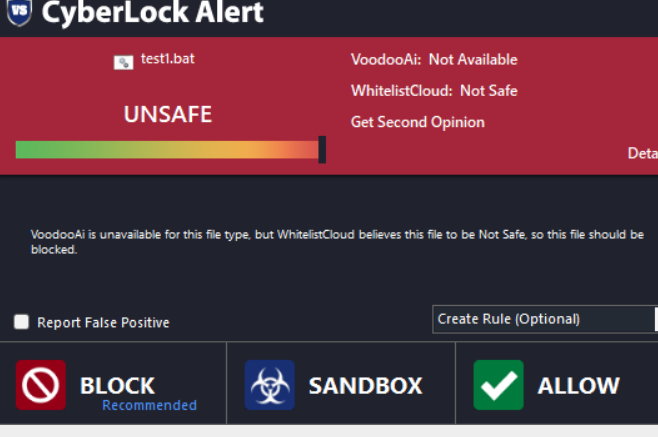Viewport: 658px width, 437px height.
Task: Open the Create Rule (Optional) dropdown
Action: click(545, 319)
